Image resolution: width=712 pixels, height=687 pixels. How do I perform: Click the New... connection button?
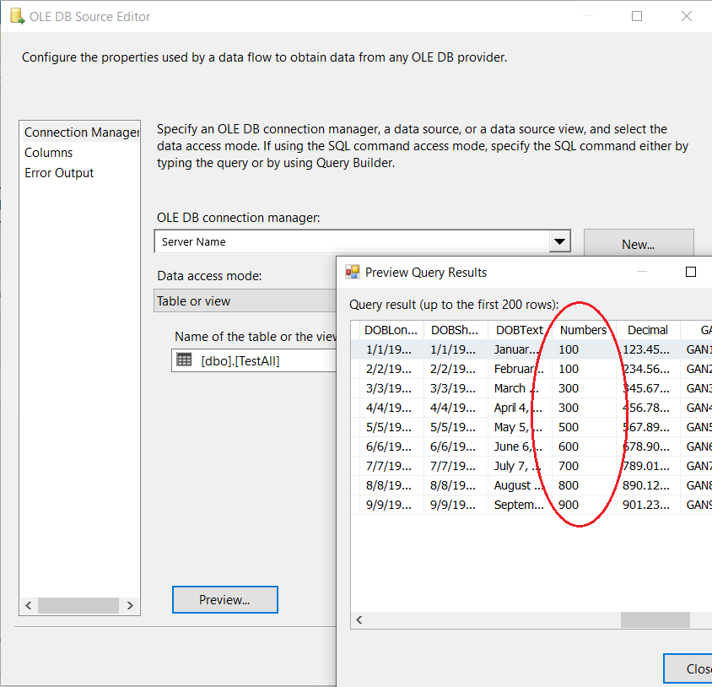[638, 244]
